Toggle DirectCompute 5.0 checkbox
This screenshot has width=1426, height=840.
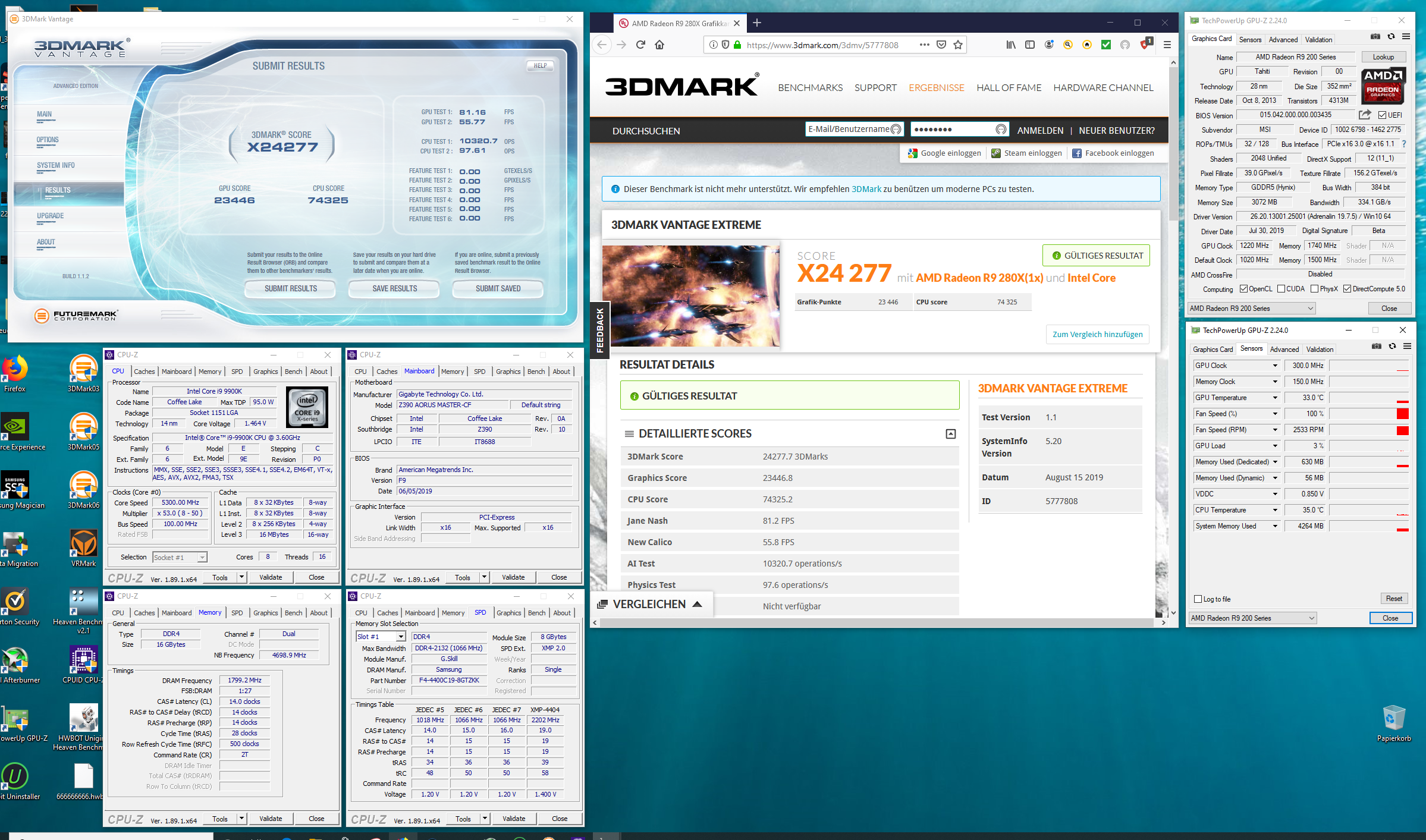(x=1347, y=289)
